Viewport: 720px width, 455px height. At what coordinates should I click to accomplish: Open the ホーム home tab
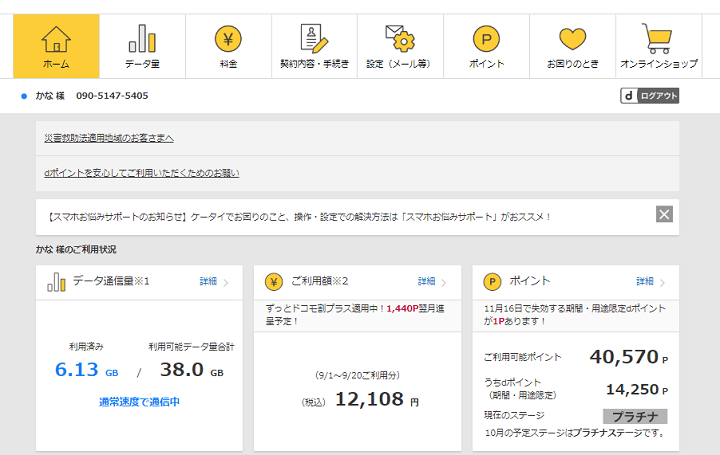point(56,46)
